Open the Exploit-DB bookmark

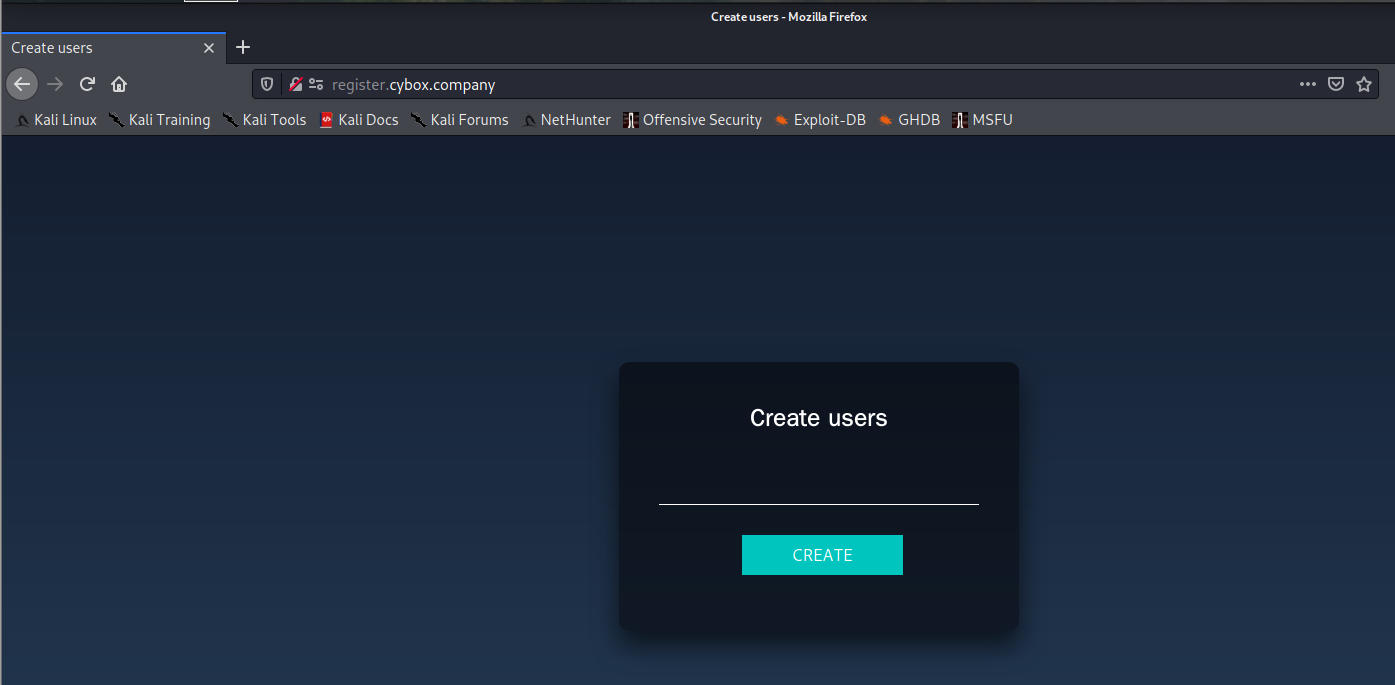click(x=820, y=120)
